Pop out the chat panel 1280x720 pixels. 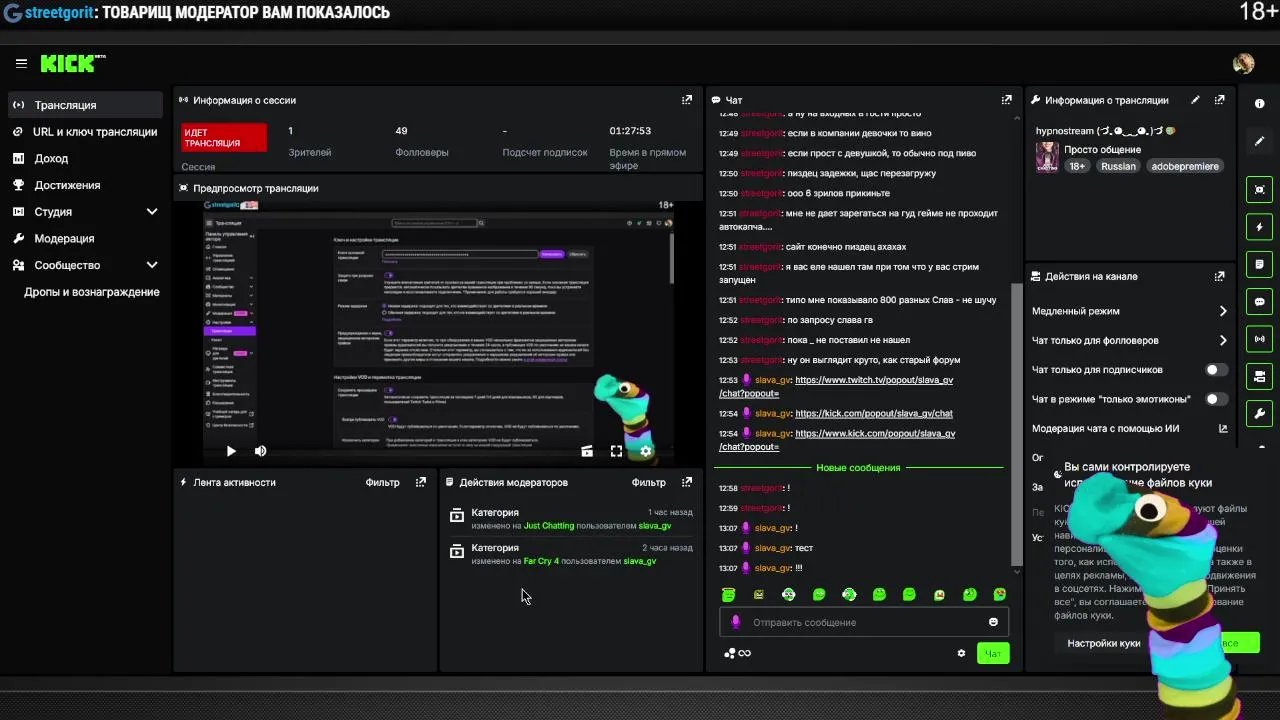(1006, 100)
